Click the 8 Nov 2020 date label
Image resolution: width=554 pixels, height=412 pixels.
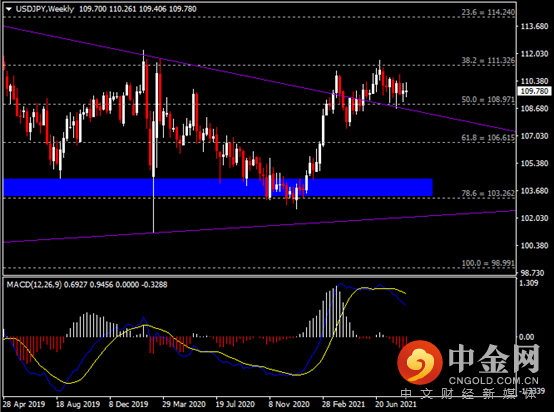(289, 404)
